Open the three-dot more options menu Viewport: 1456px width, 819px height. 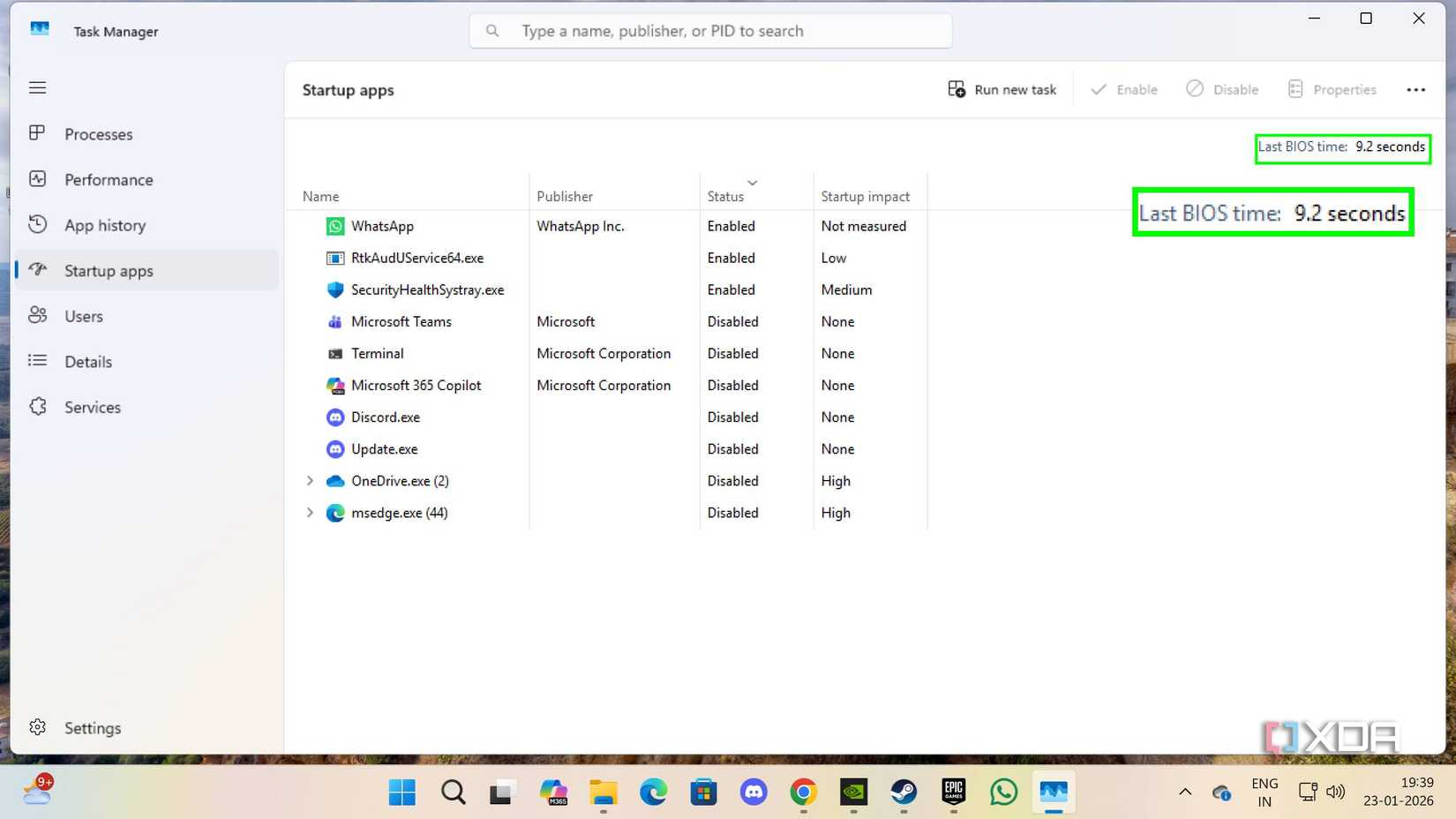click(x=1415, y=90)
